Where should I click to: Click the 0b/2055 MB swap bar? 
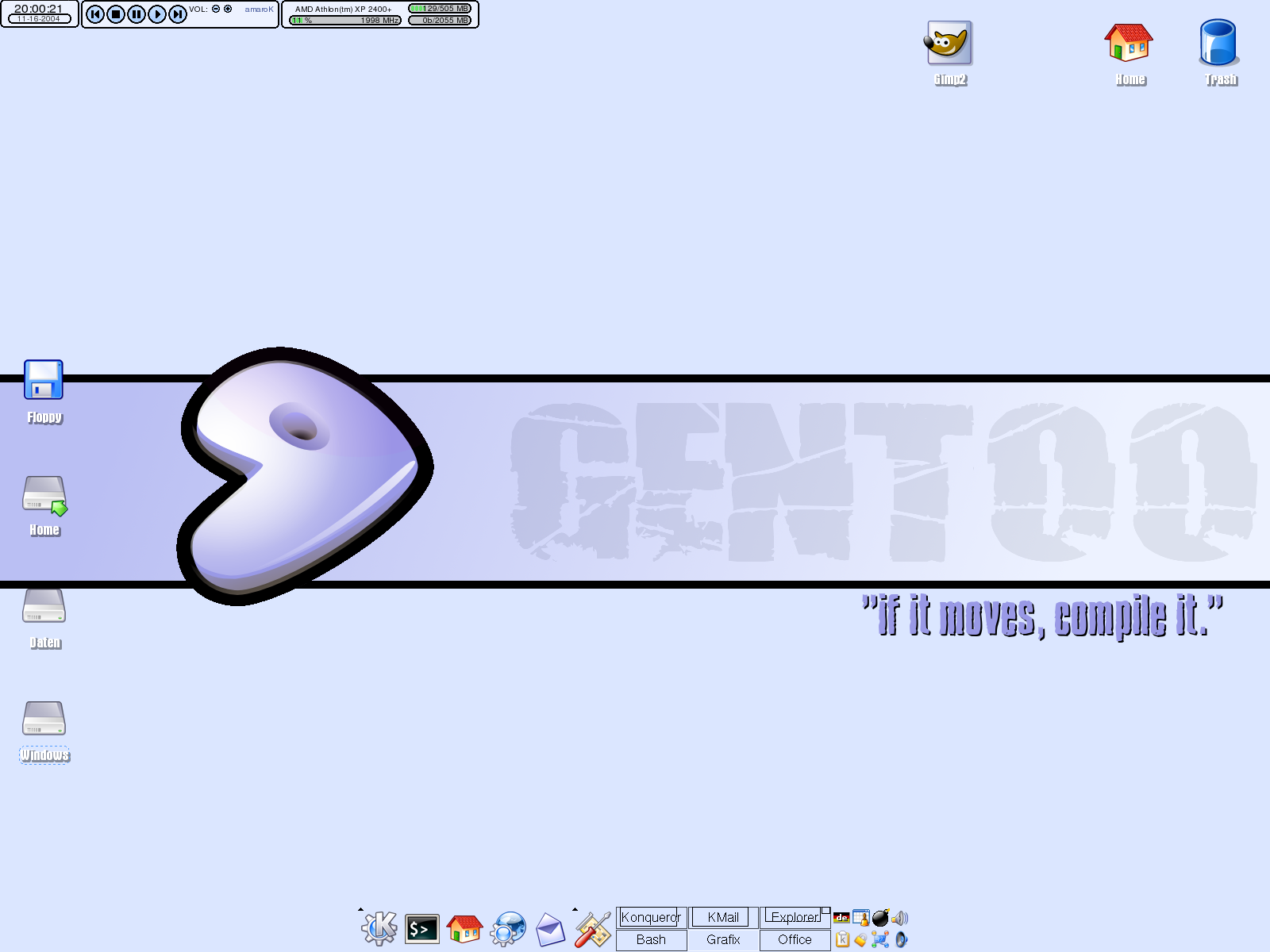(440, 21)
